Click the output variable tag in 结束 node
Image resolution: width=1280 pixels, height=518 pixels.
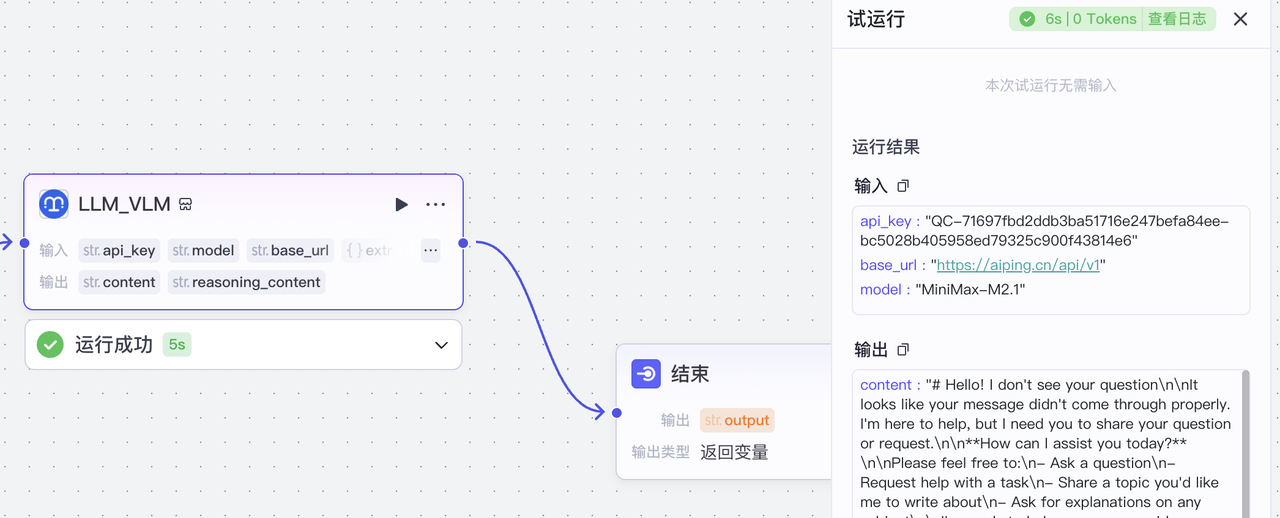coord(737,420)
